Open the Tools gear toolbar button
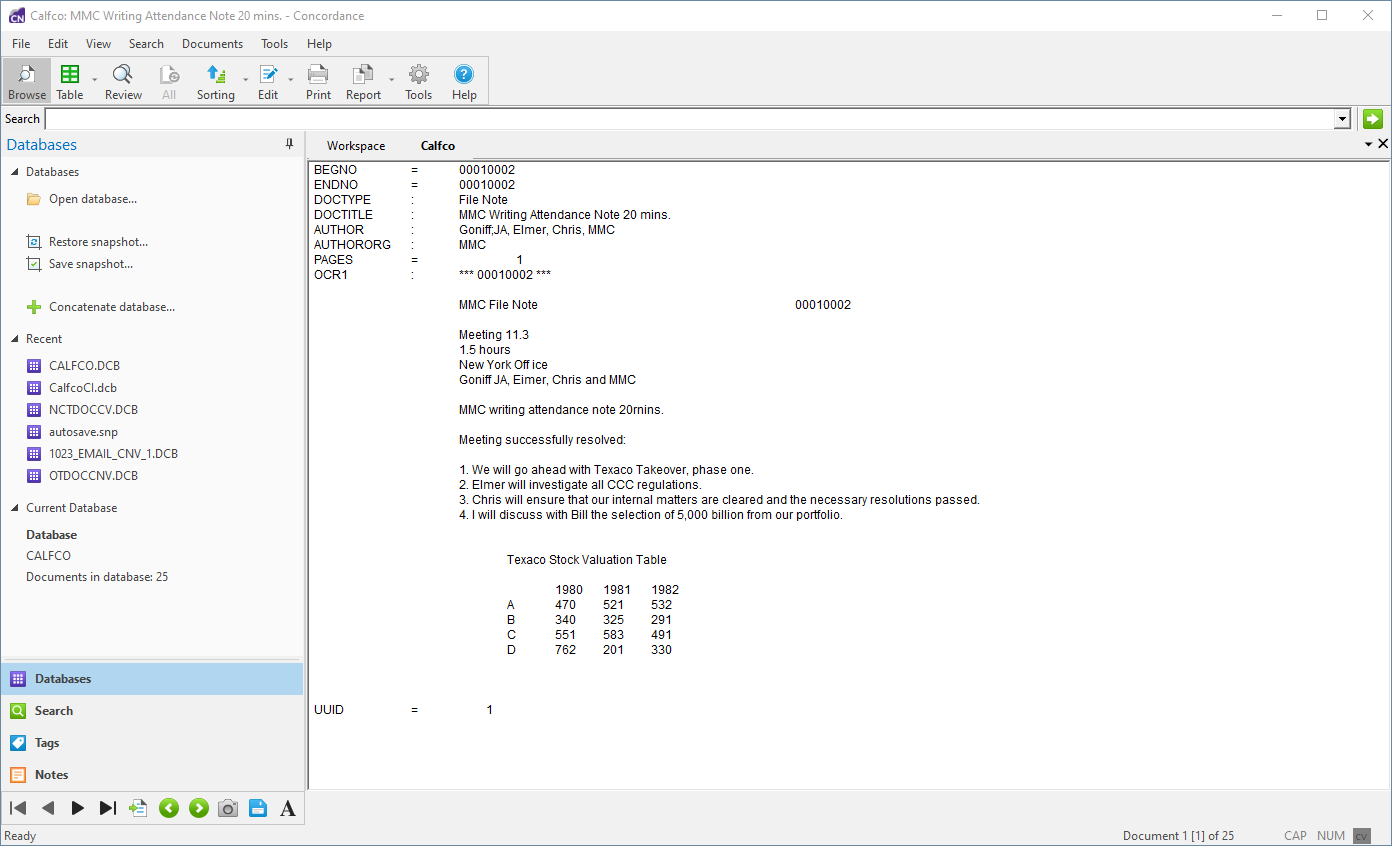 tap(418, 81)
